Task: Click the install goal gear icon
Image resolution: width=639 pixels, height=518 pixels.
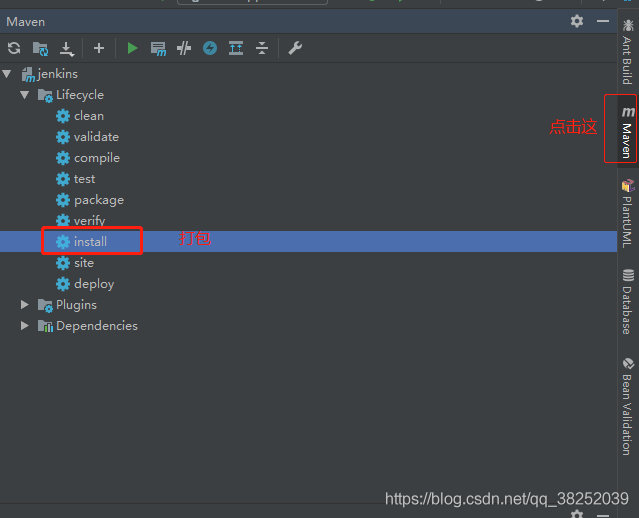Action: pyautogui.click(x=63, y=242)
